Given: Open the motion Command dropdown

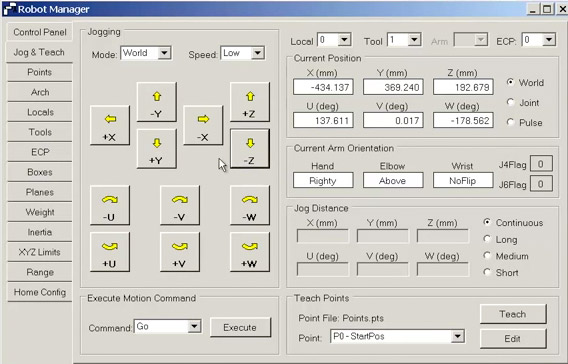Looking at the screenshot, I should 194,326.
